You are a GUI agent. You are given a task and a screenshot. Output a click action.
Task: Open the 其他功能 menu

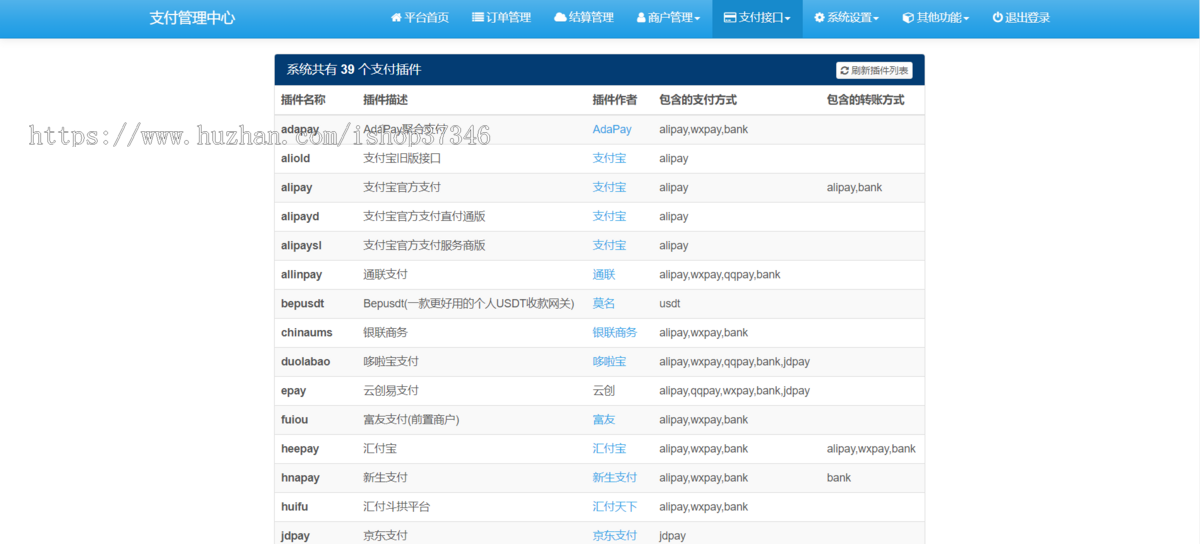point(936,18)
